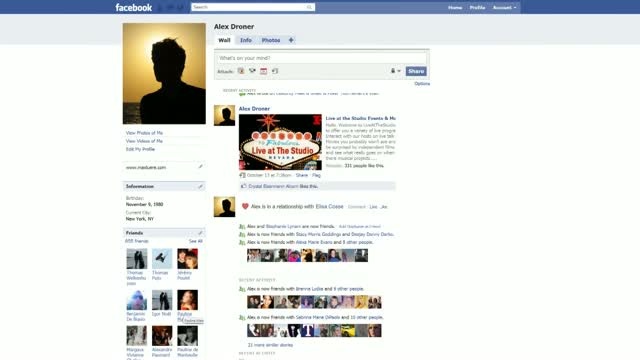Open friend thumbnail above Thomas Puto
The width and height of the screenshot is (640, 360).
tap(162, 259)
